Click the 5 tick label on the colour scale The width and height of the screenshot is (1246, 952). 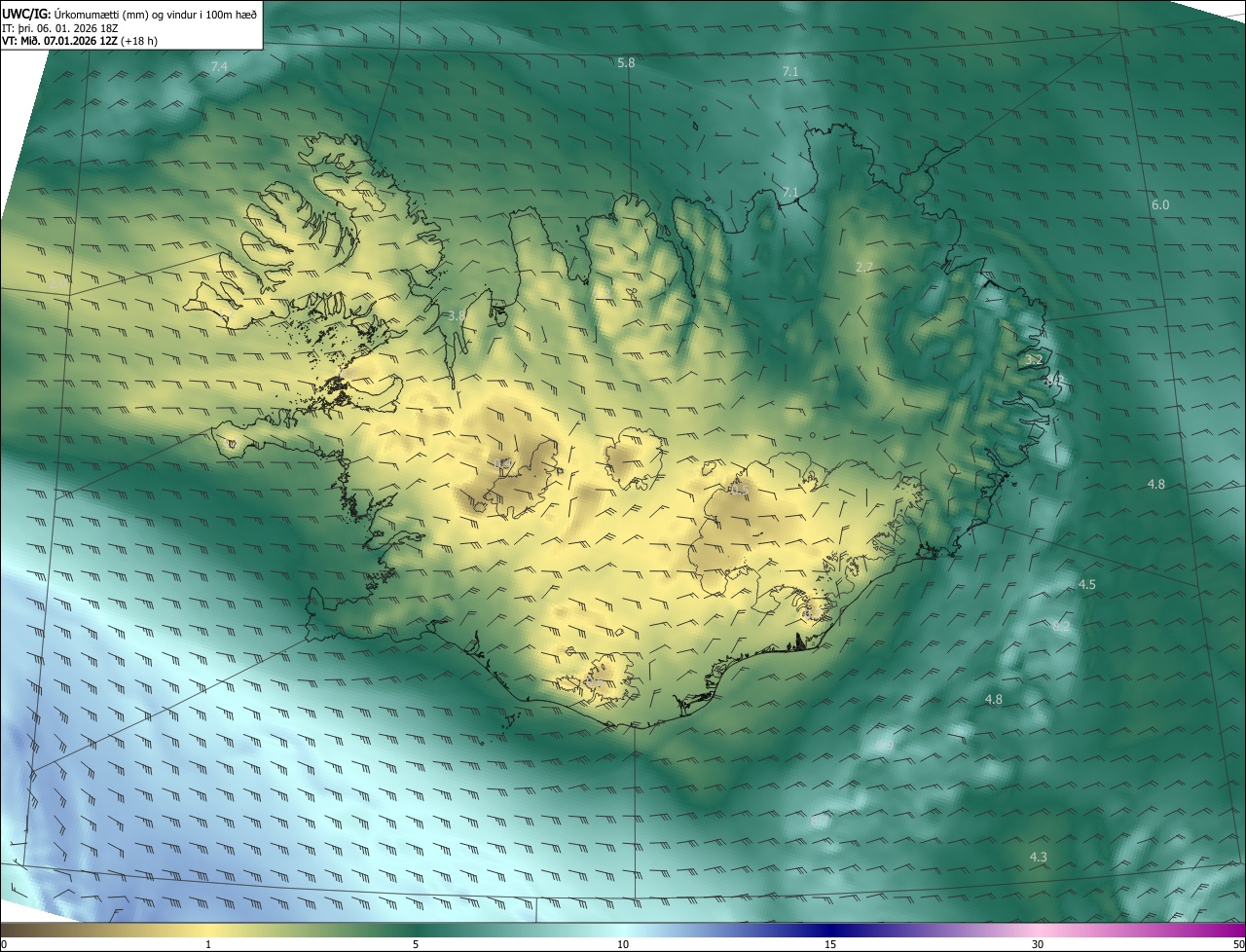pyautogui.click(x=416, y=945)
